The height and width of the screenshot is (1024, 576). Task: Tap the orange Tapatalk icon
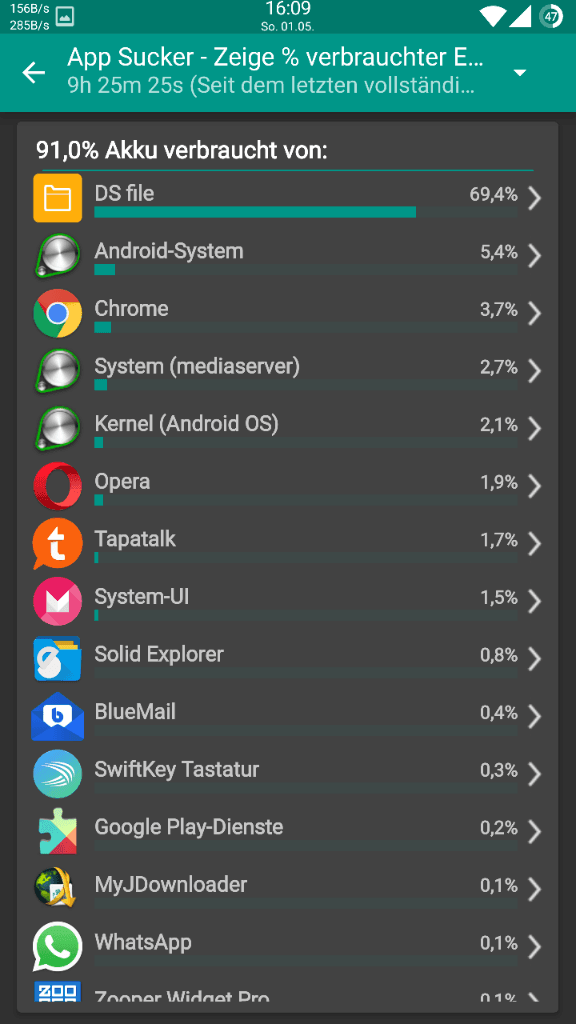coord(57,543)
